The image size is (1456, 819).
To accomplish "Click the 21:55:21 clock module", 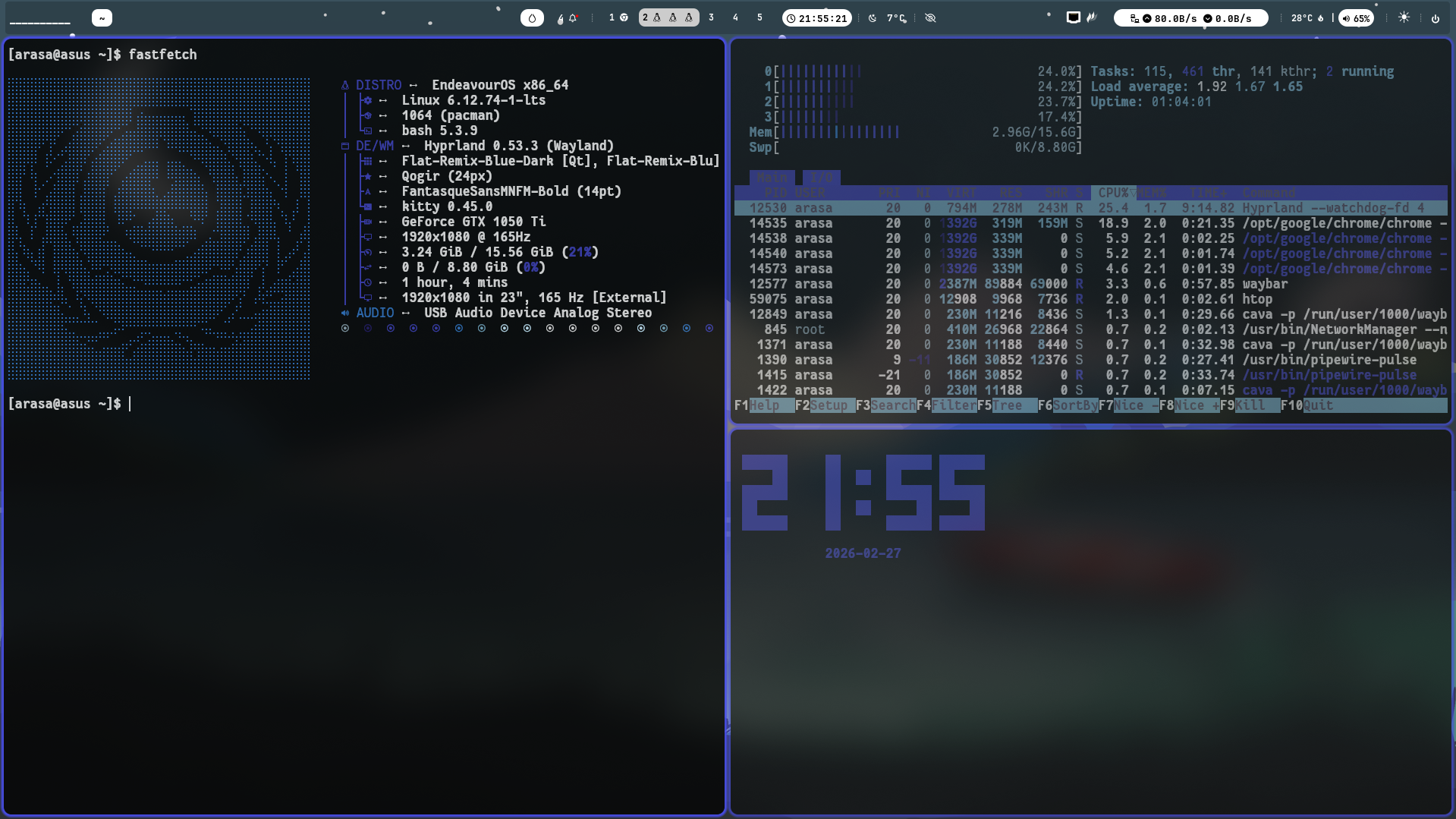I will [x=817, y=18].
